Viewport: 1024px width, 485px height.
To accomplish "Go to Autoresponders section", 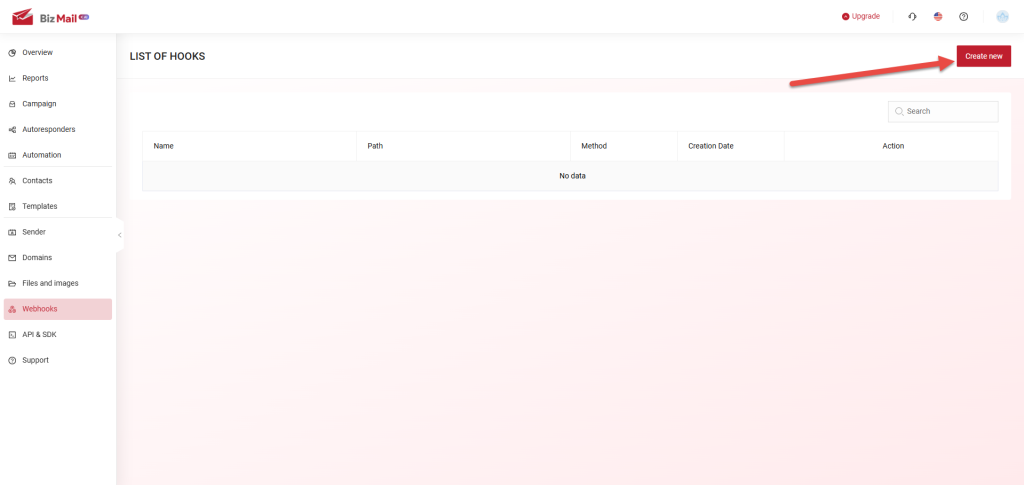I will tap(48, 129).
